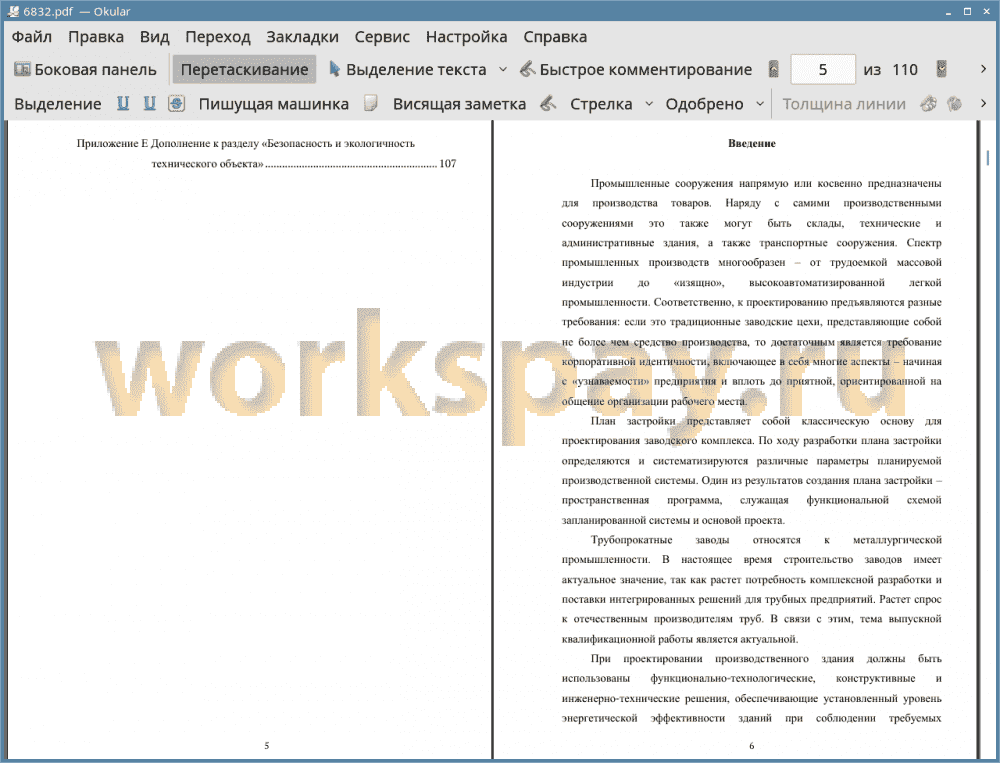Click the Okular app icon in the title bar

[13, 11]
